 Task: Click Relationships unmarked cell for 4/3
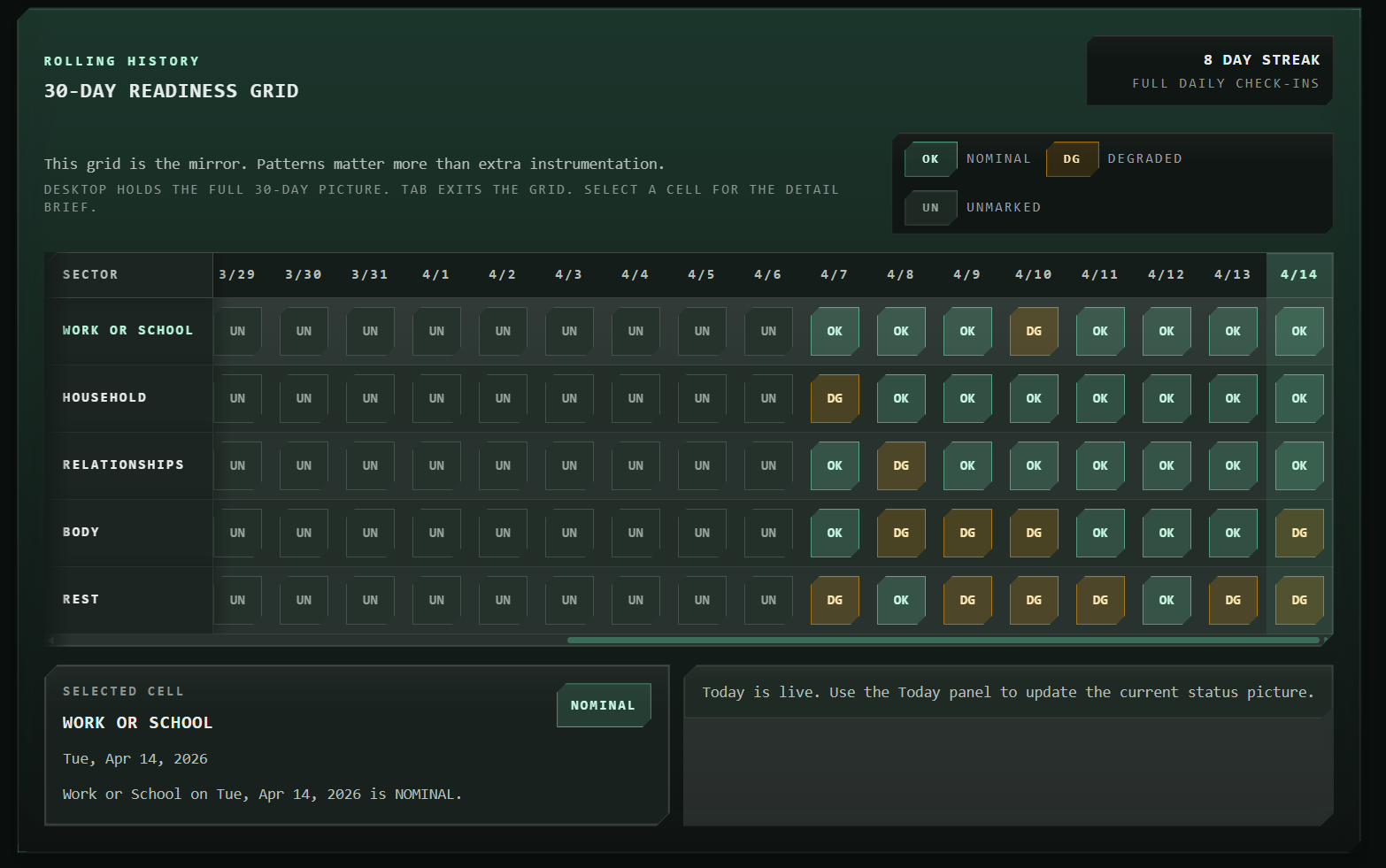568,465
